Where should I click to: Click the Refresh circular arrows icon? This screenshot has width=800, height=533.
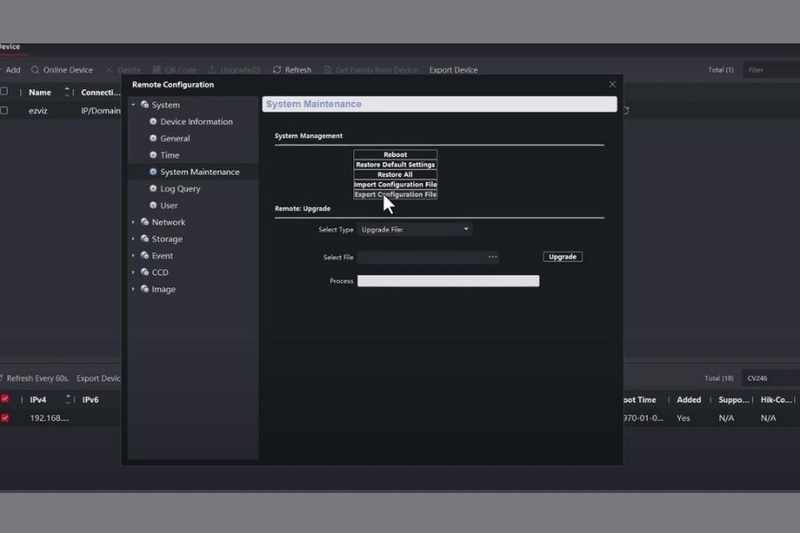277,70
